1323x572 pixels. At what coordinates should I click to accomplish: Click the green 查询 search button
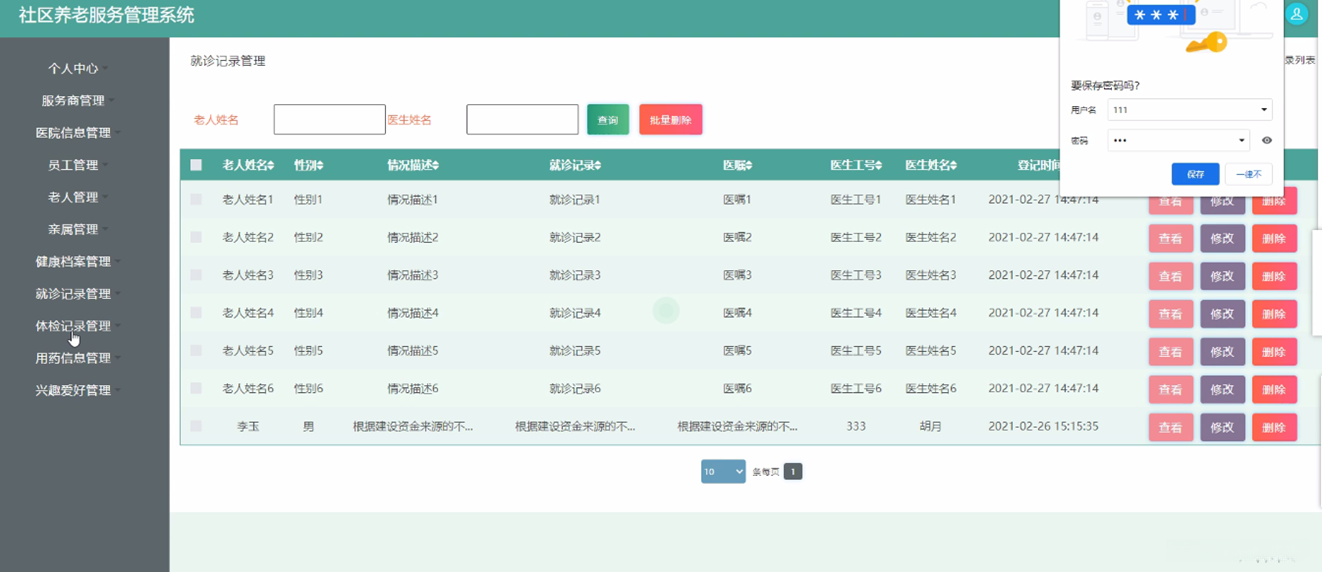coord(608,119)
